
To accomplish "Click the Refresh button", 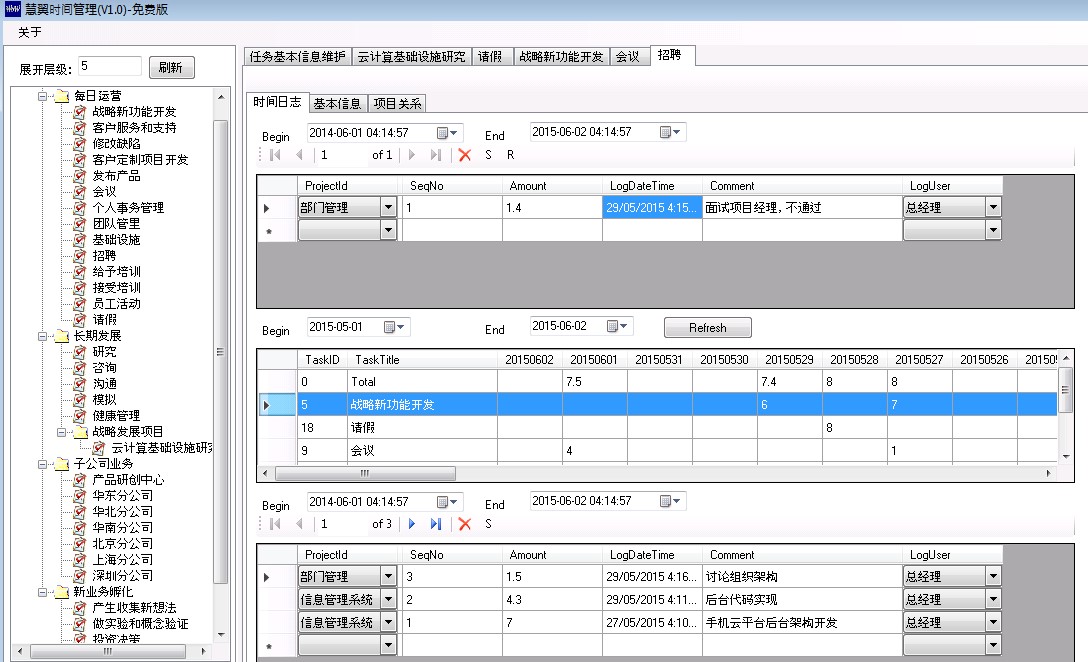I will click(707, 328).
